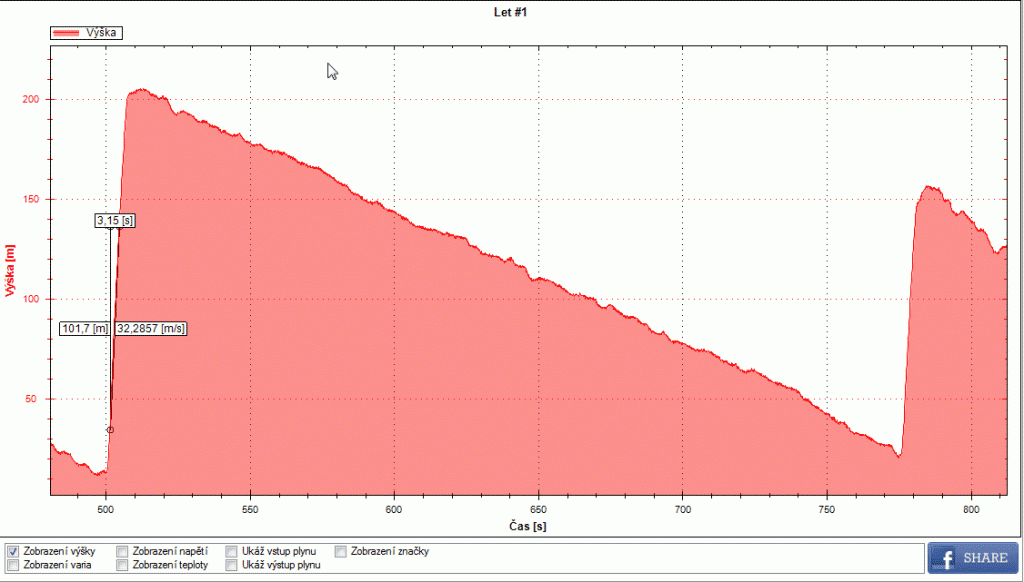Click the Facebook icon on Share button

946,558
